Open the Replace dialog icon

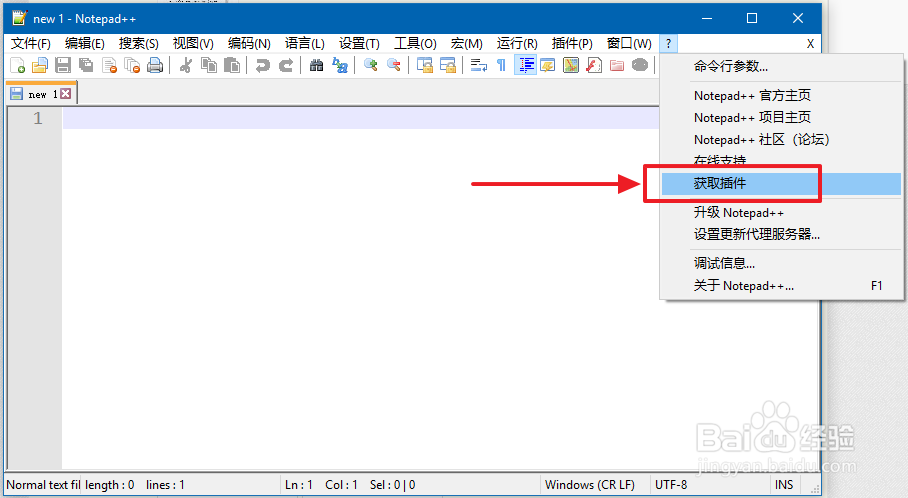340,65
